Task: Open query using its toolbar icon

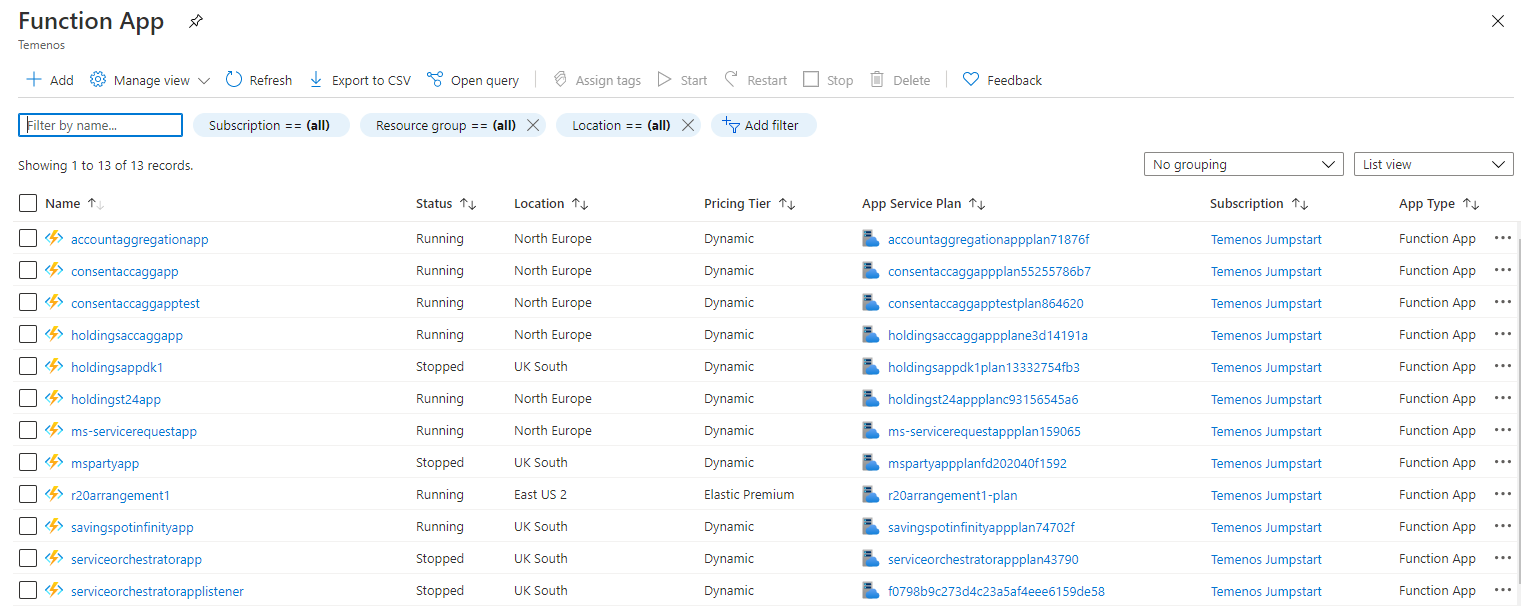Action: [435, 80]
